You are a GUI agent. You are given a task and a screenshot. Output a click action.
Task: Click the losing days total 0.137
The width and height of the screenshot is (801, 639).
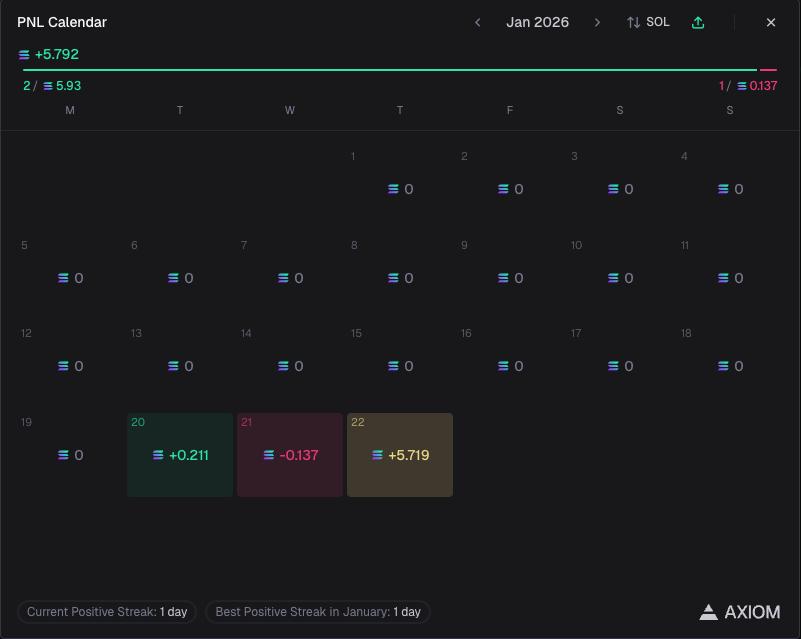(x=763, y=86)
